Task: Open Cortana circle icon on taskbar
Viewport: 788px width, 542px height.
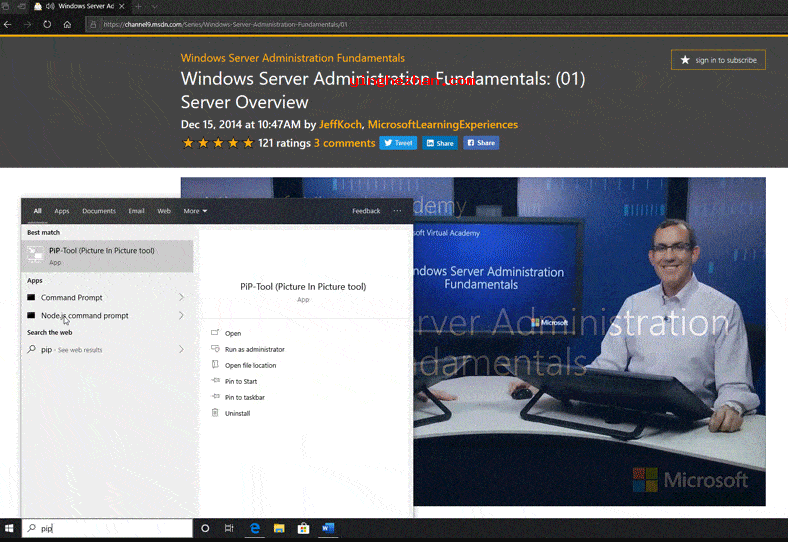Action: point(205,528)
